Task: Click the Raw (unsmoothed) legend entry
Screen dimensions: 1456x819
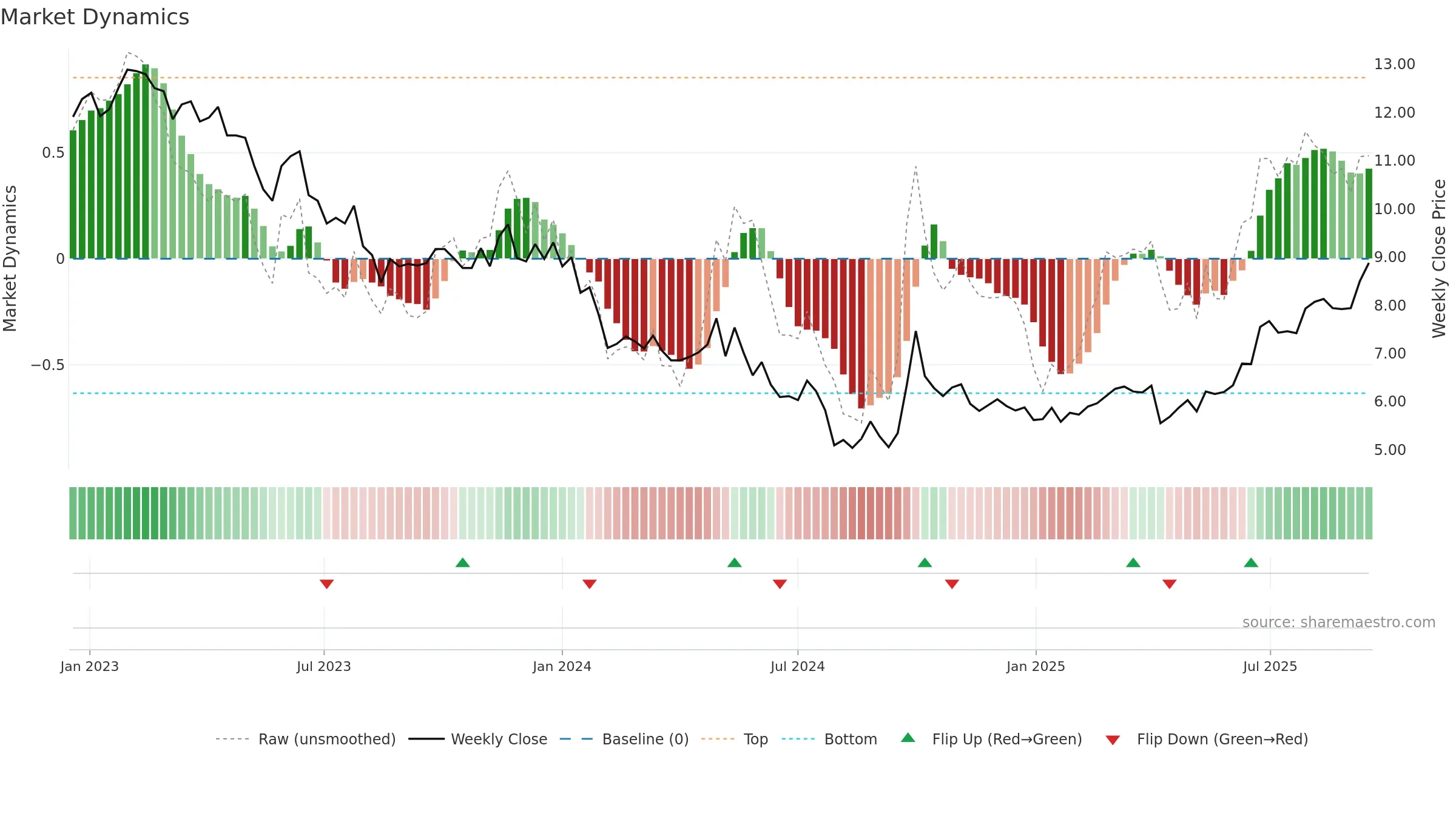Action: point(305,739)
